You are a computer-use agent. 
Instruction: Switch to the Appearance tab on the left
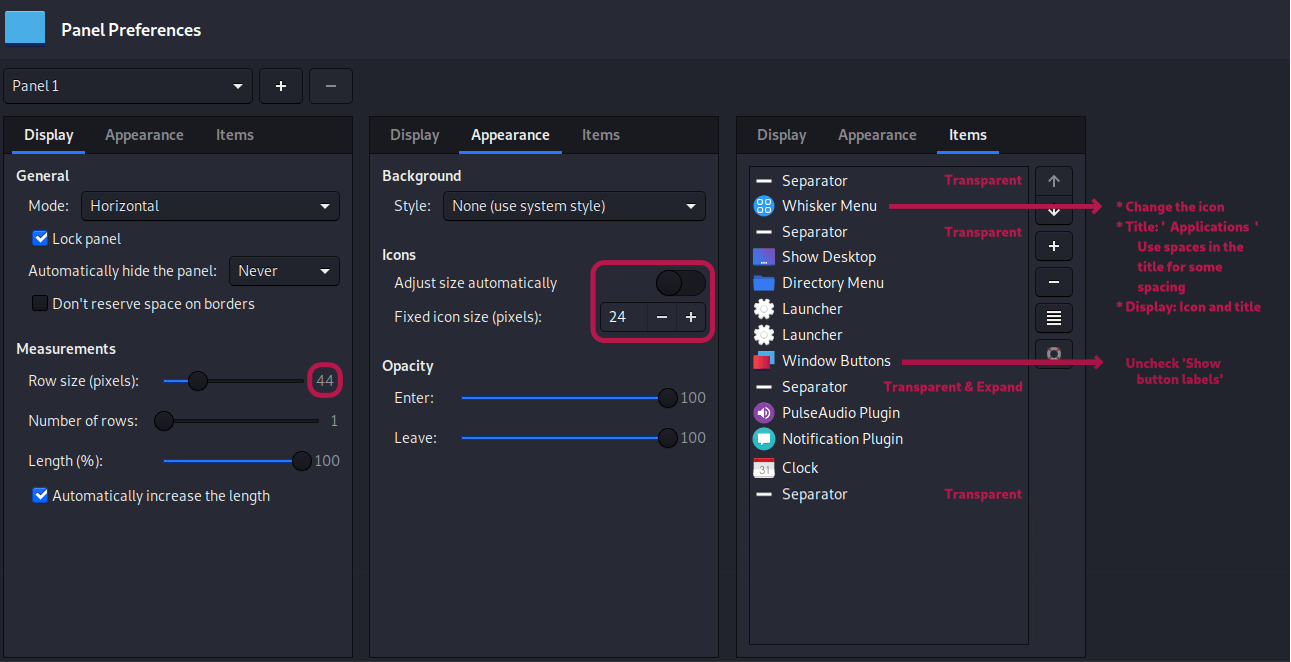[x=144, y=134]
